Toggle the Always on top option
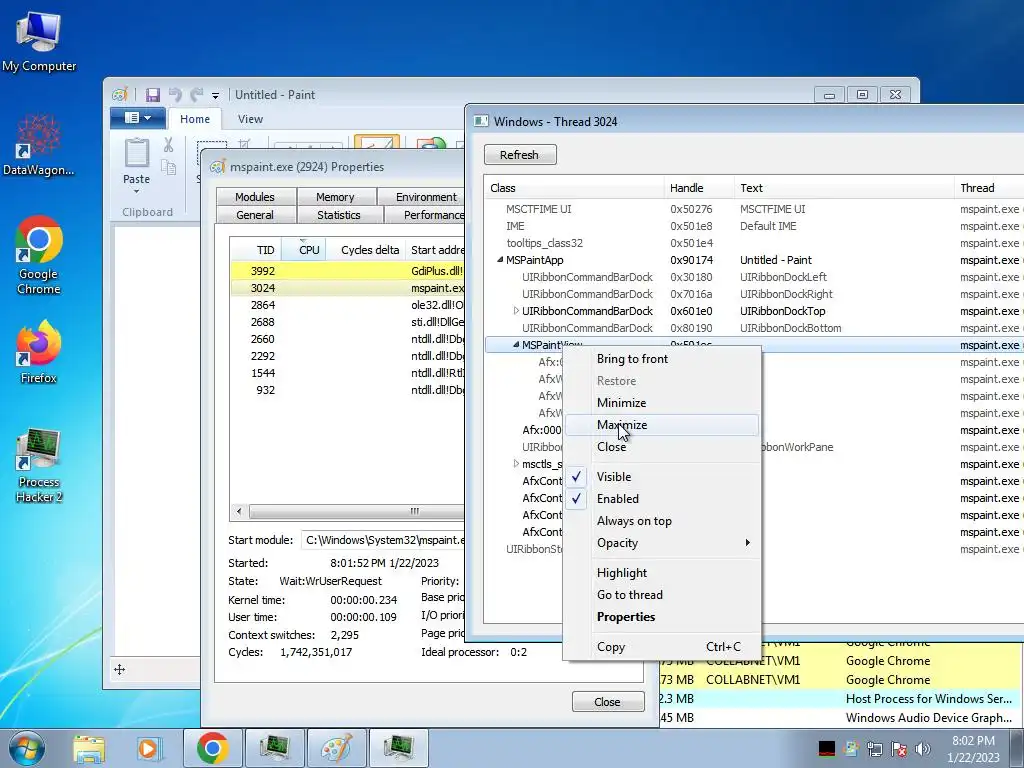1024x768 pixels. 662,521
